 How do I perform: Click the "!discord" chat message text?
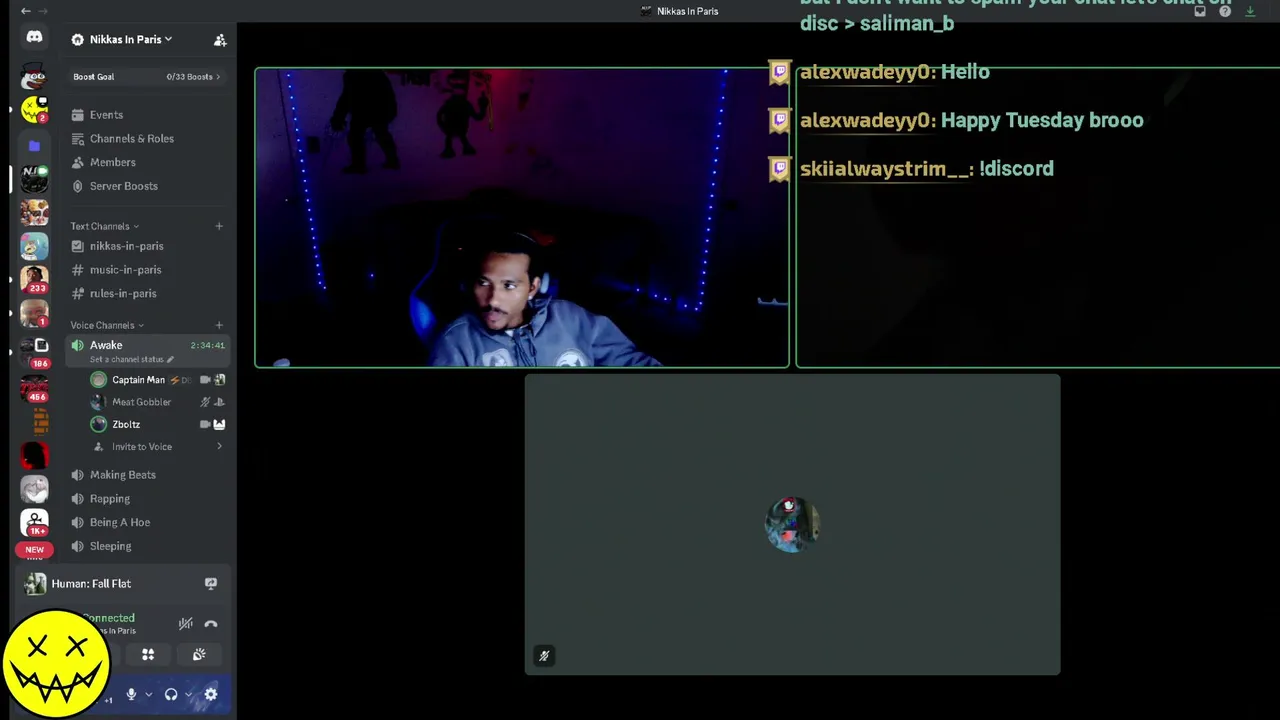coord(1016,169)
